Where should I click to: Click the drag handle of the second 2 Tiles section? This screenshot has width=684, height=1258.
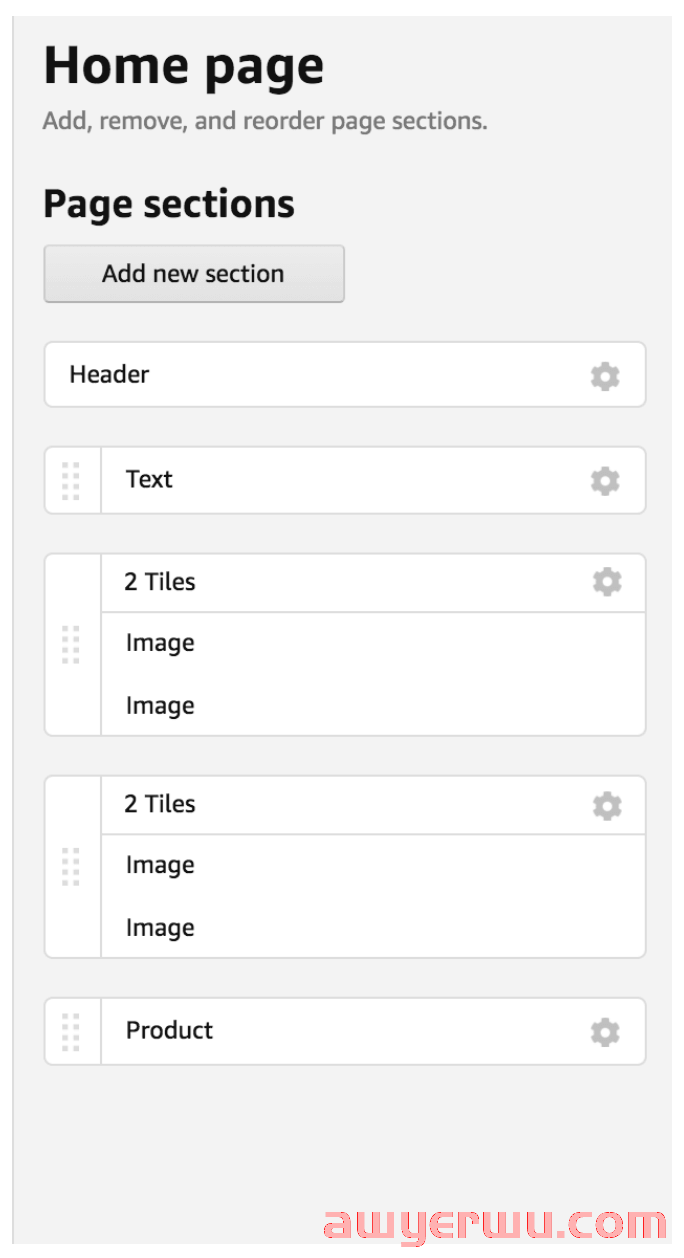pyautogui.click(x=71, y=866)
